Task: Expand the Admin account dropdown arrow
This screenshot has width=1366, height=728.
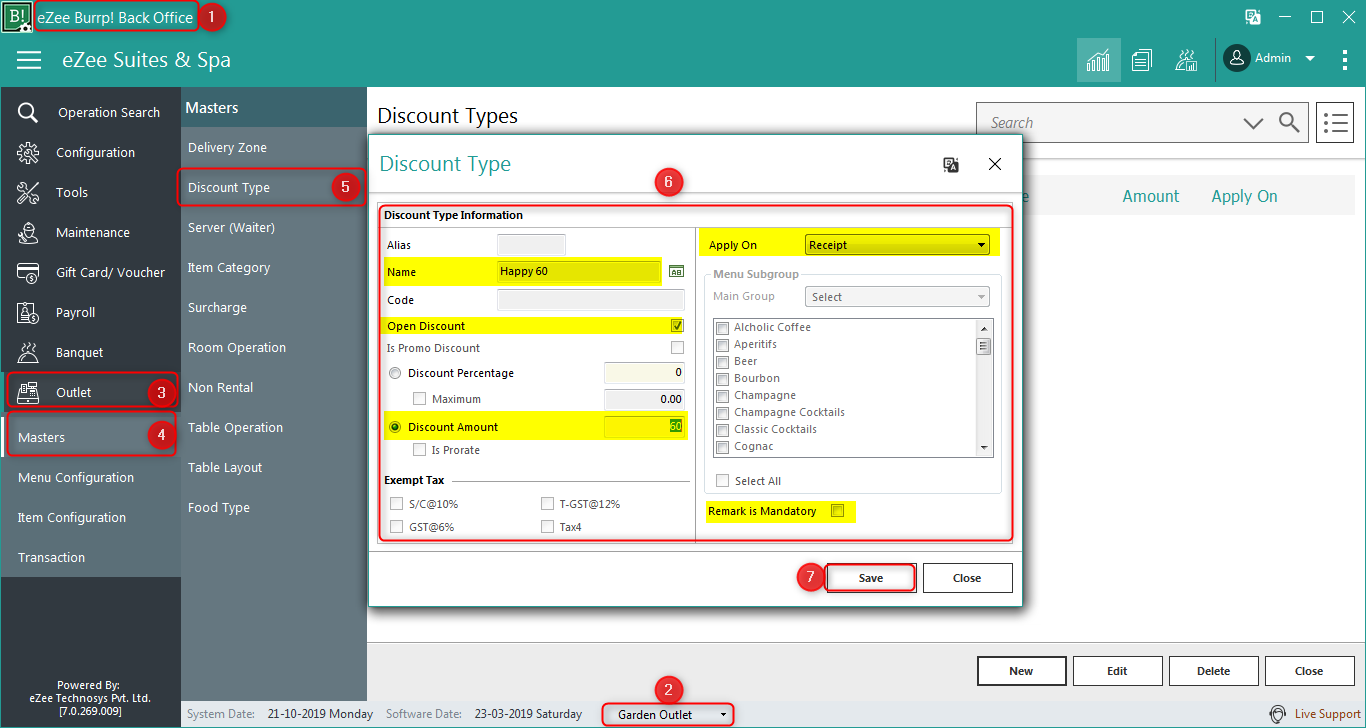Action: (1310, 59)
